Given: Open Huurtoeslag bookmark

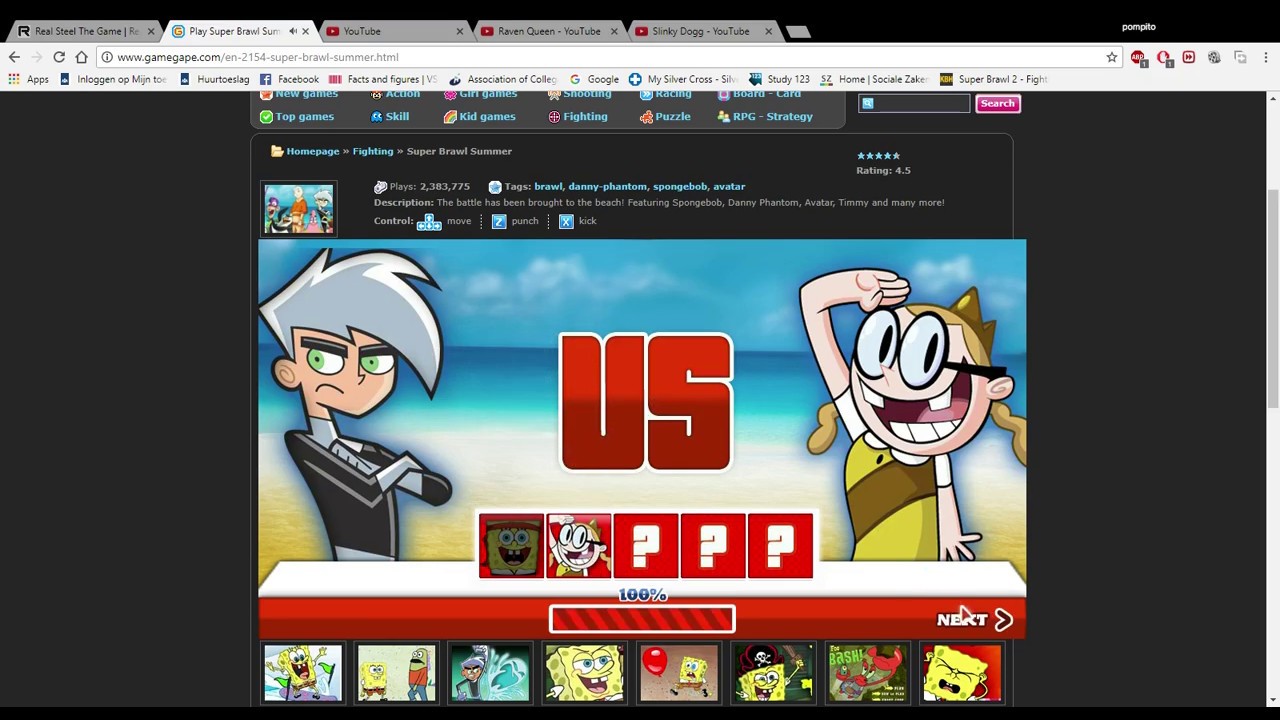Looking at the screenshot, I should (x=214, y=79).
